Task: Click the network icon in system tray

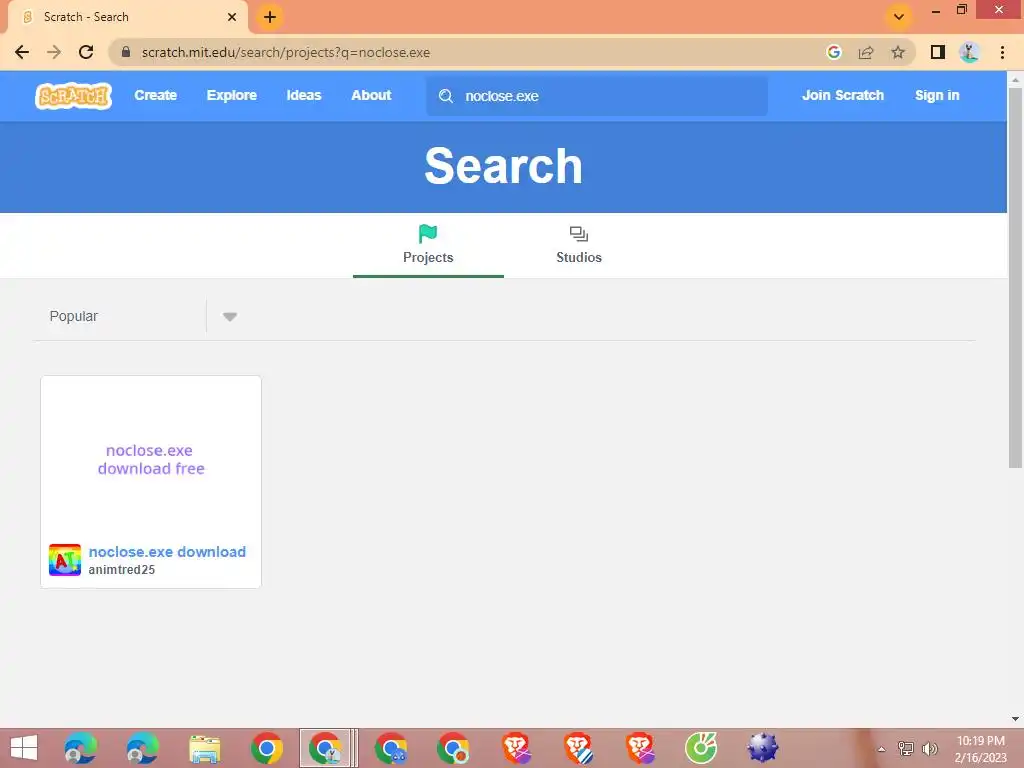Action: [906, 749]
